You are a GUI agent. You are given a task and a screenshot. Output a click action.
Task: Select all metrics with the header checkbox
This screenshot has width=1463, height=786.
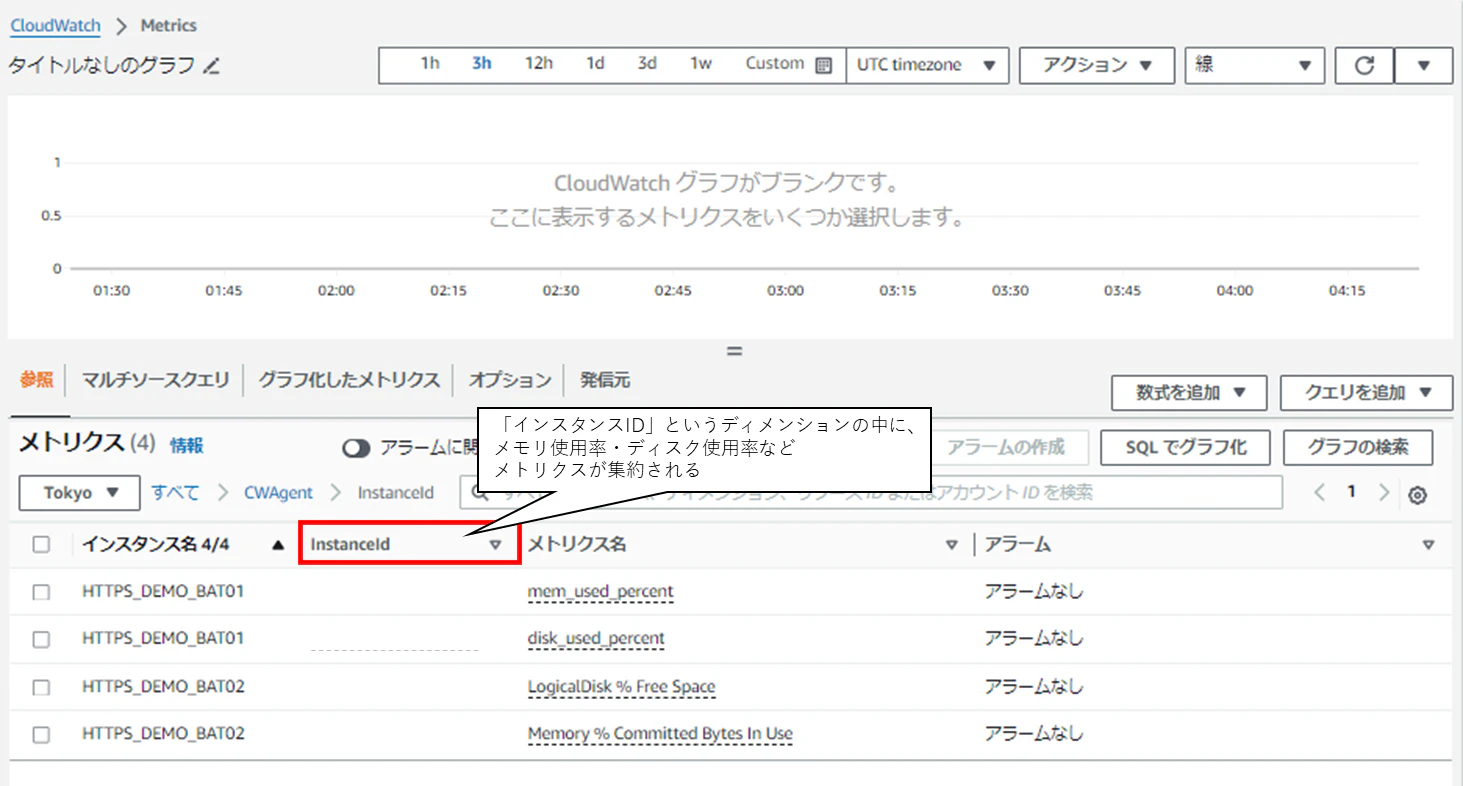[41, 545]
